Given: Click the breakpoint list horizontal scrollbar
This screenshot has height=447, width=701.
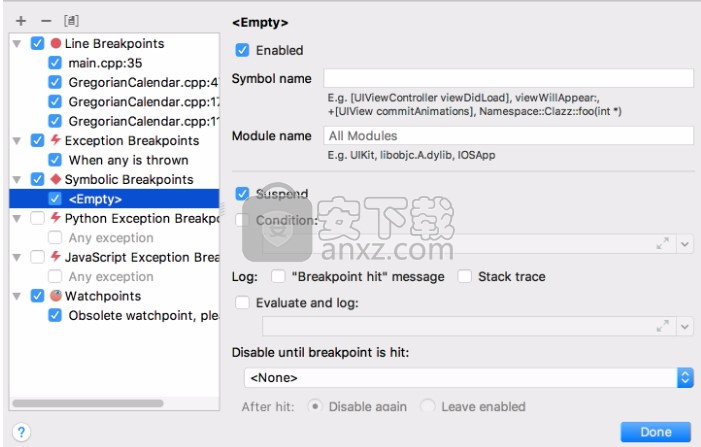Looking at the screenshot, I should click(x=88, y=403).
